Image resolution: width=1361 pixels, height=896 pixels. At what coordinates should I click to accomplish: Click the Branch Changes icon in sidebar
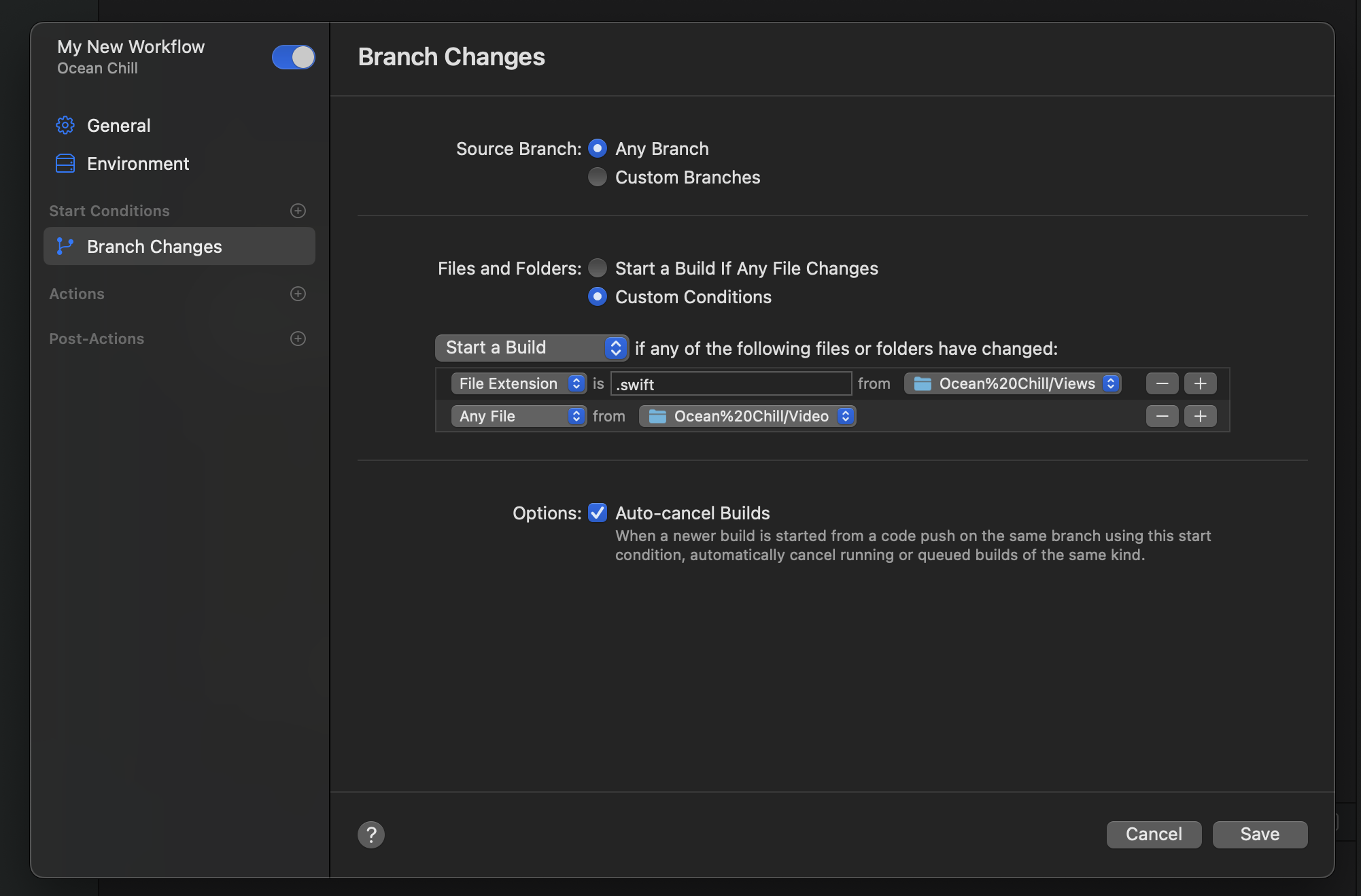(65, 245)
